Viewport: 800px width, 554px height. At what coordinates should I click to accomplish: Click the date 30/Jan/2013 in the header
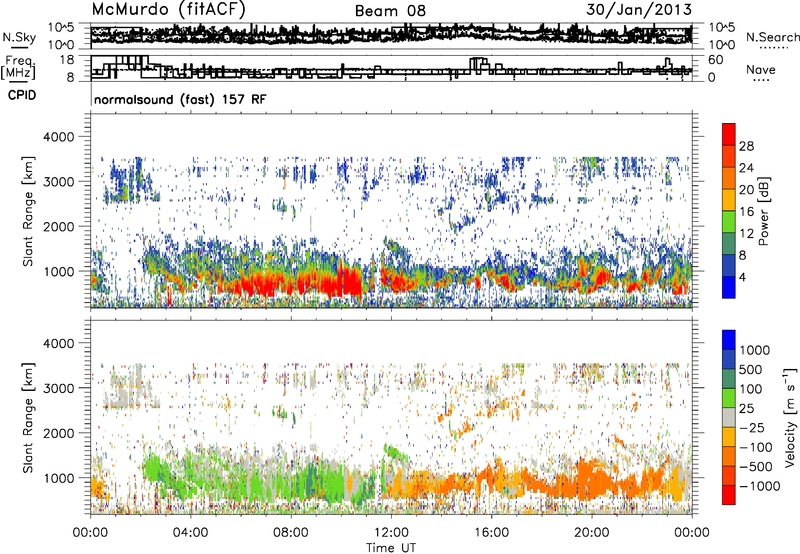pyautogui.click(x=639, y=9)
